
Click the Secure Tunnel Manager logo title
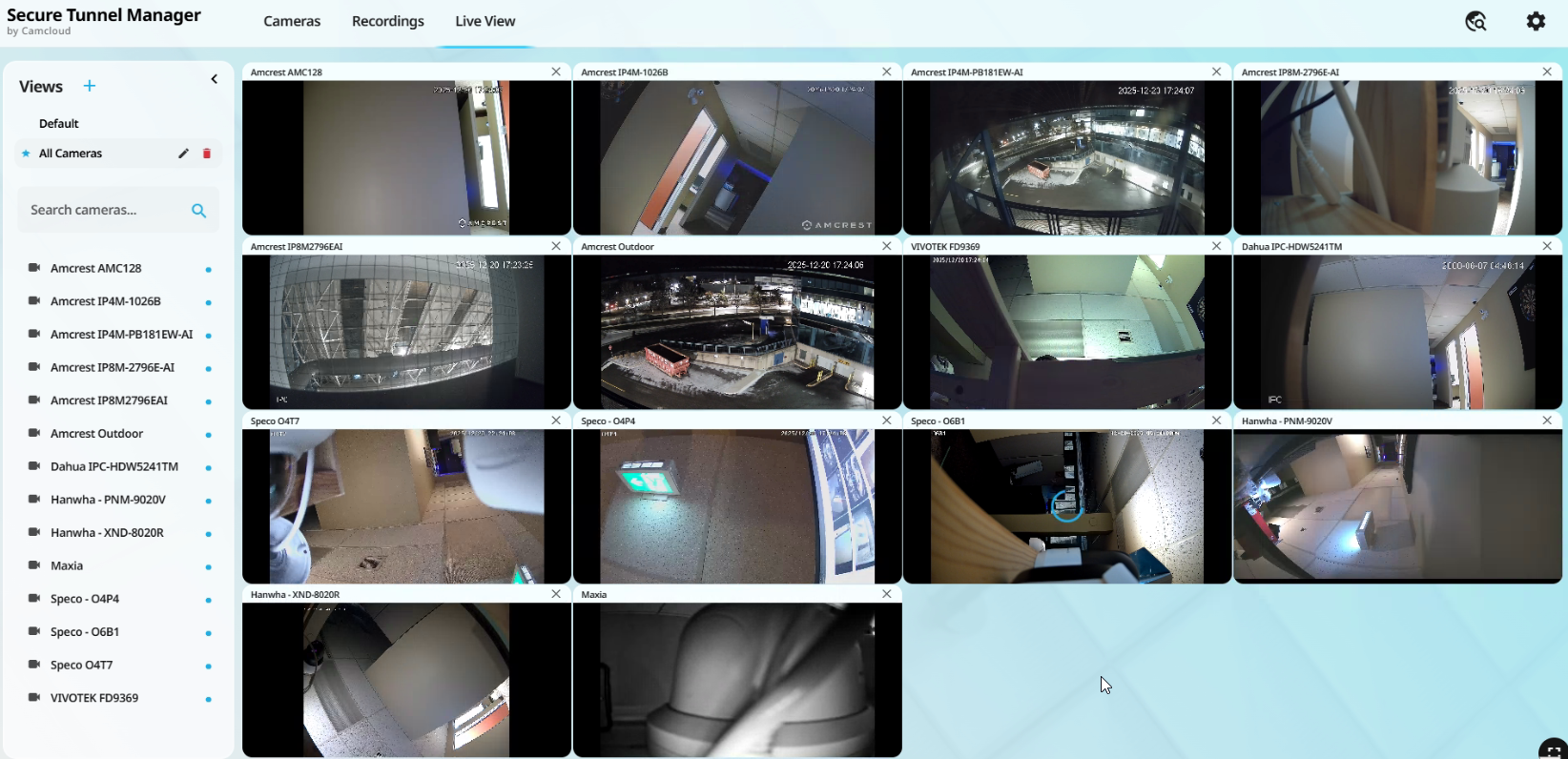[104, 15]
